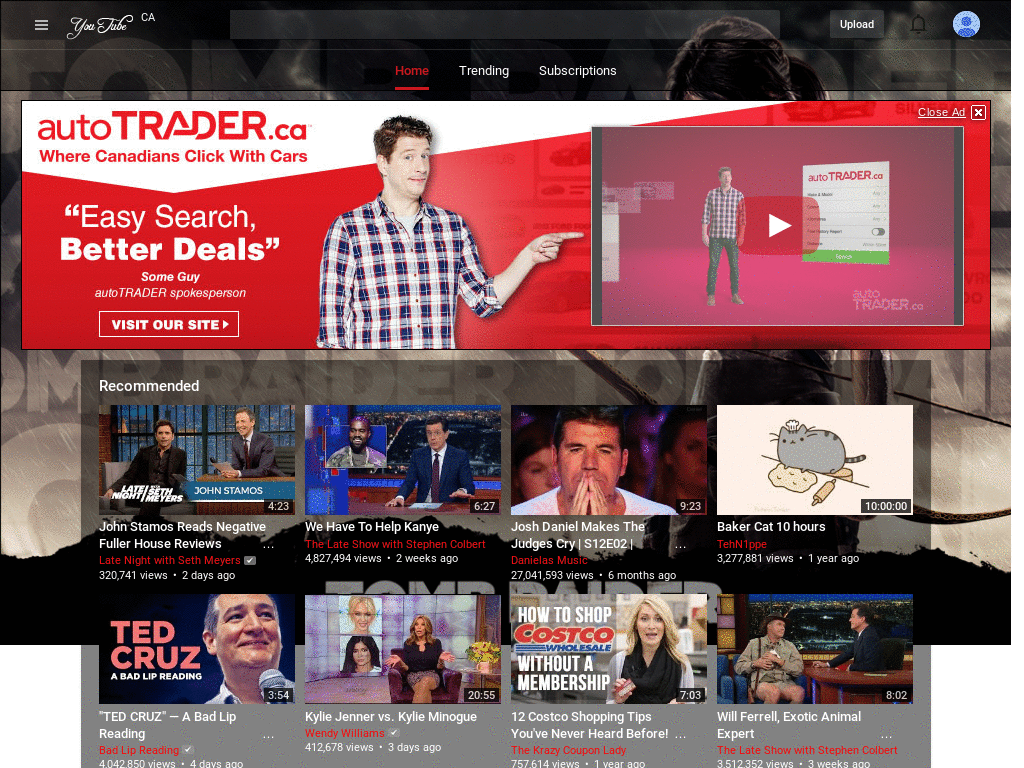This screenshot has height=768, width=1024.
Task: Switch to the Subscriptions tab
Action: [577, 71]
